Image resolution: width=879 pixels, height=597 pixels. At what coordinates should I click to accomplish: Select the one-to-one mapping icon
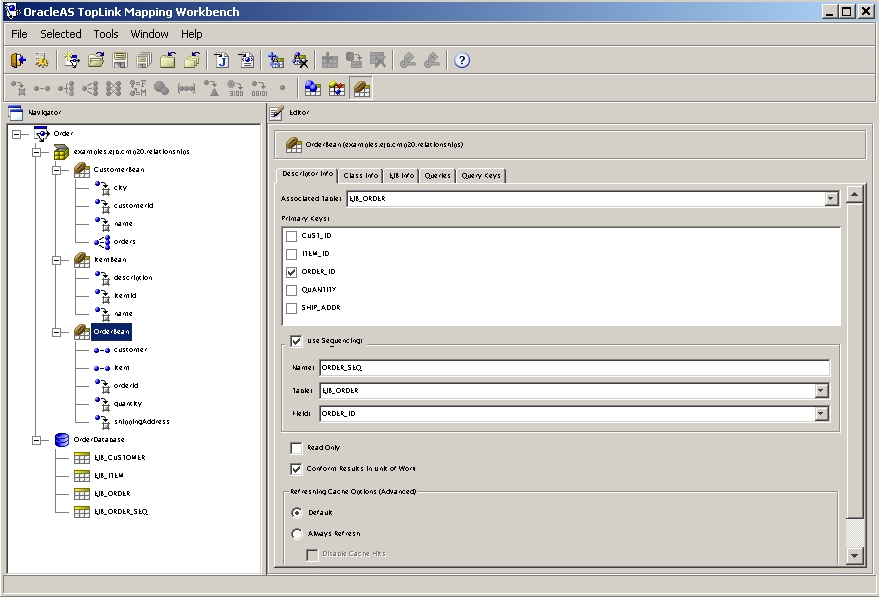click(x=42, y=88)
